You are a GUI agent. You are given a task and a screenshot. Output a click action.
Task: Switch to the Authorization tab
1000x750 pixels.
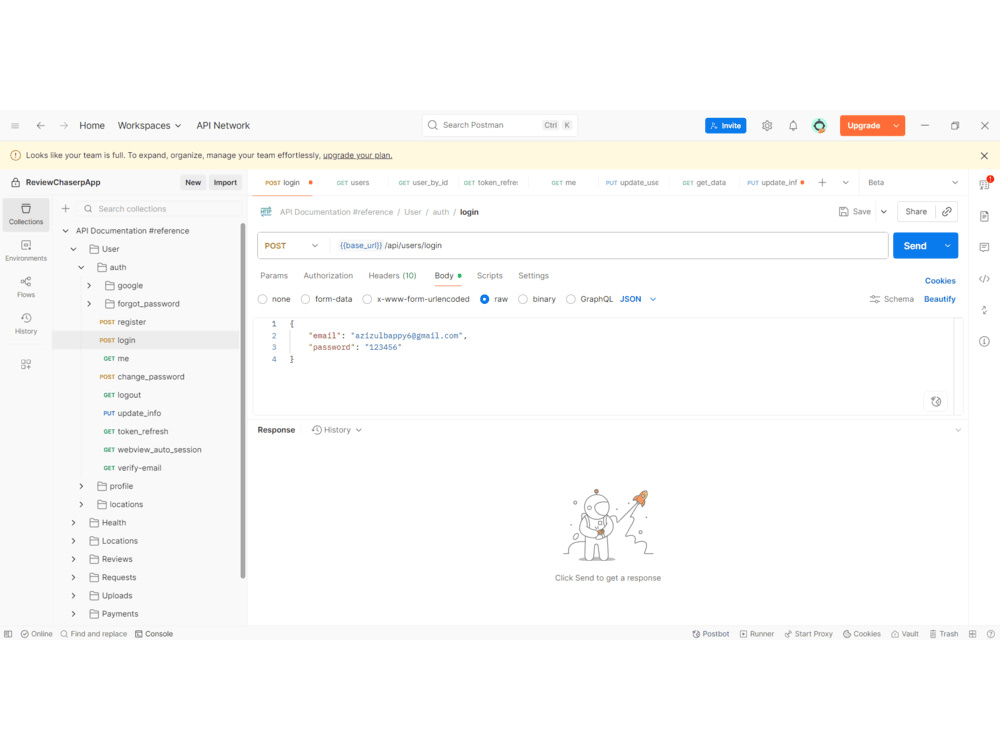pos(328,276)
